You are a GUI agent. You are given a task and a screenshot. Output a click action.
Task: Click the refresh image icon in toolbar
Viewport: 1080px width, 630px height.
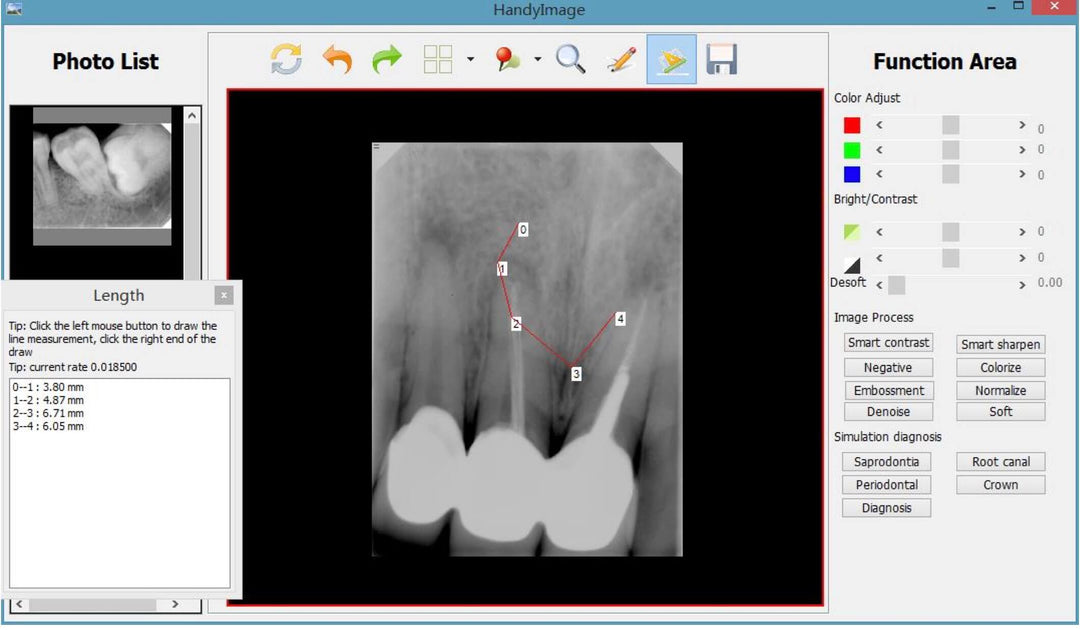[286, 59]
